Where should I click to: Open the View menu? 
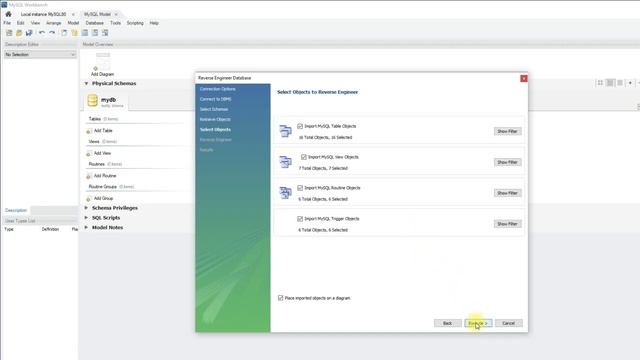pos(36,23)
